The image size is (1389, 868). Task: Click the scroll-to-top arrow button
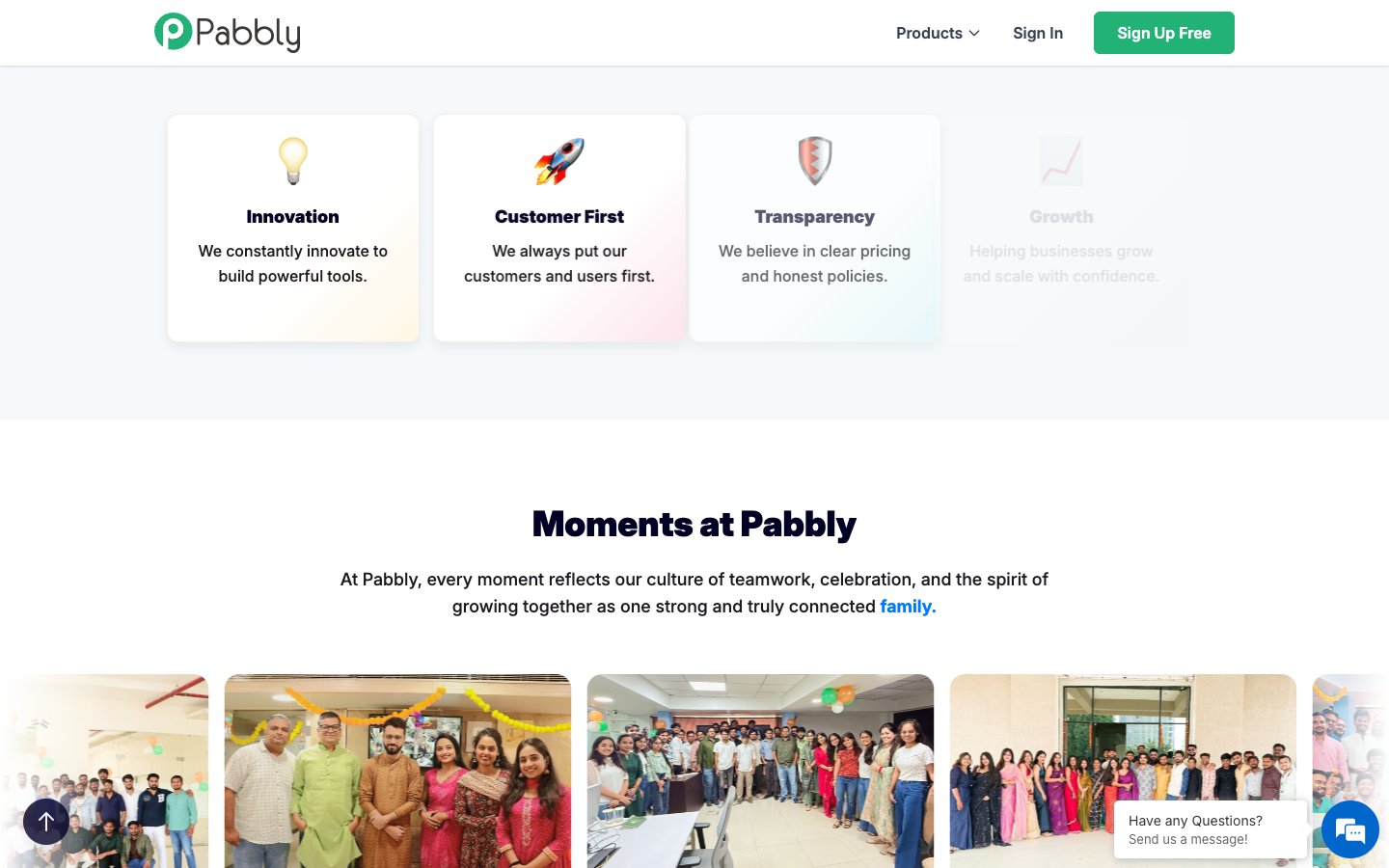tap(46, 822)
